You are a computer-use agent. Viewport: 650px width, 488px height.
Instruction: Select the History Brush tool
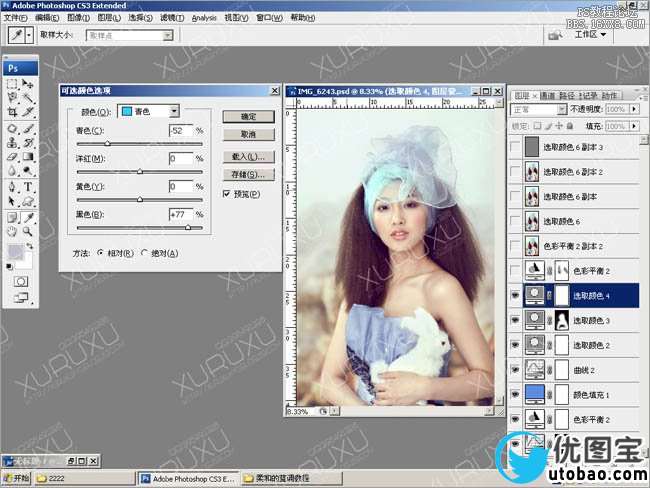[x=28, y=143]
